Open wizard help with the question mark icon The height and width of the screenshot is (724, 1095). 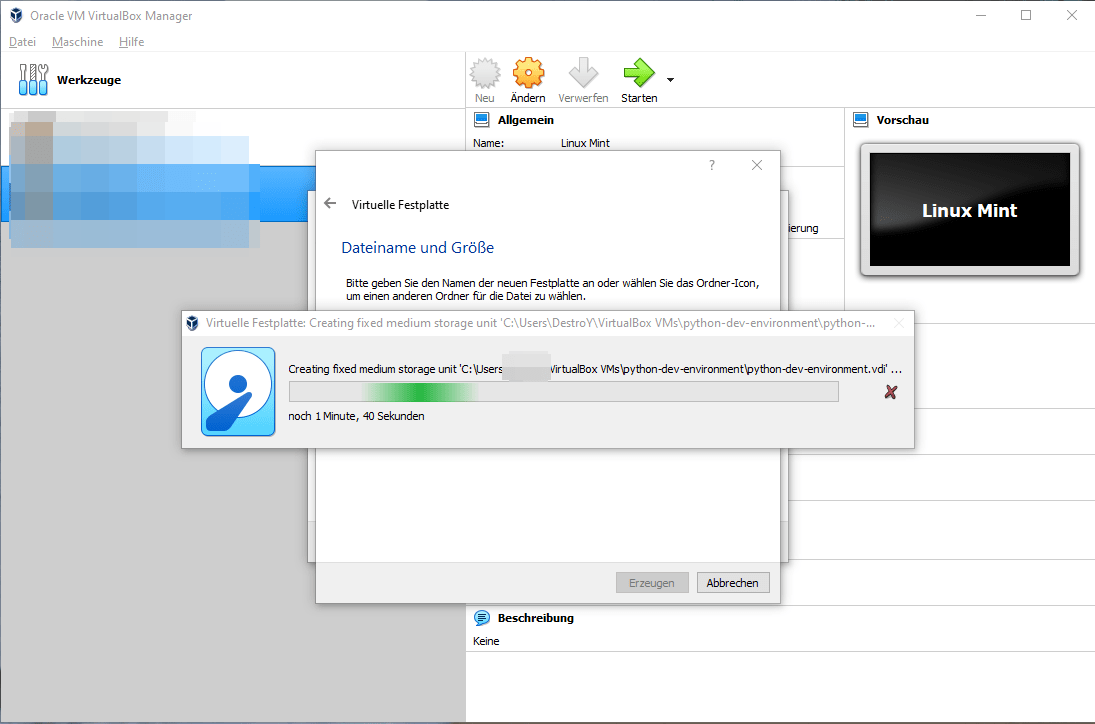coord(711,164)
